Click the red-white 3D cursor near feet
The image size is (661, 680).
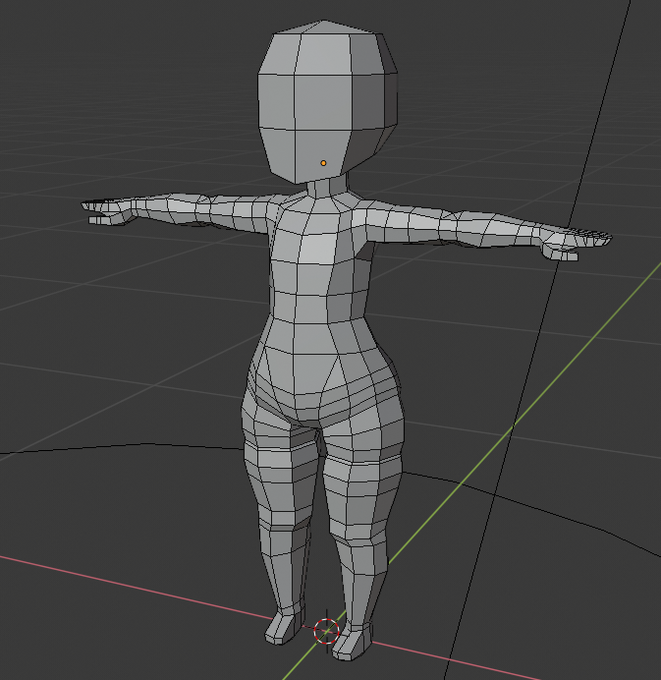coord(326,631)
